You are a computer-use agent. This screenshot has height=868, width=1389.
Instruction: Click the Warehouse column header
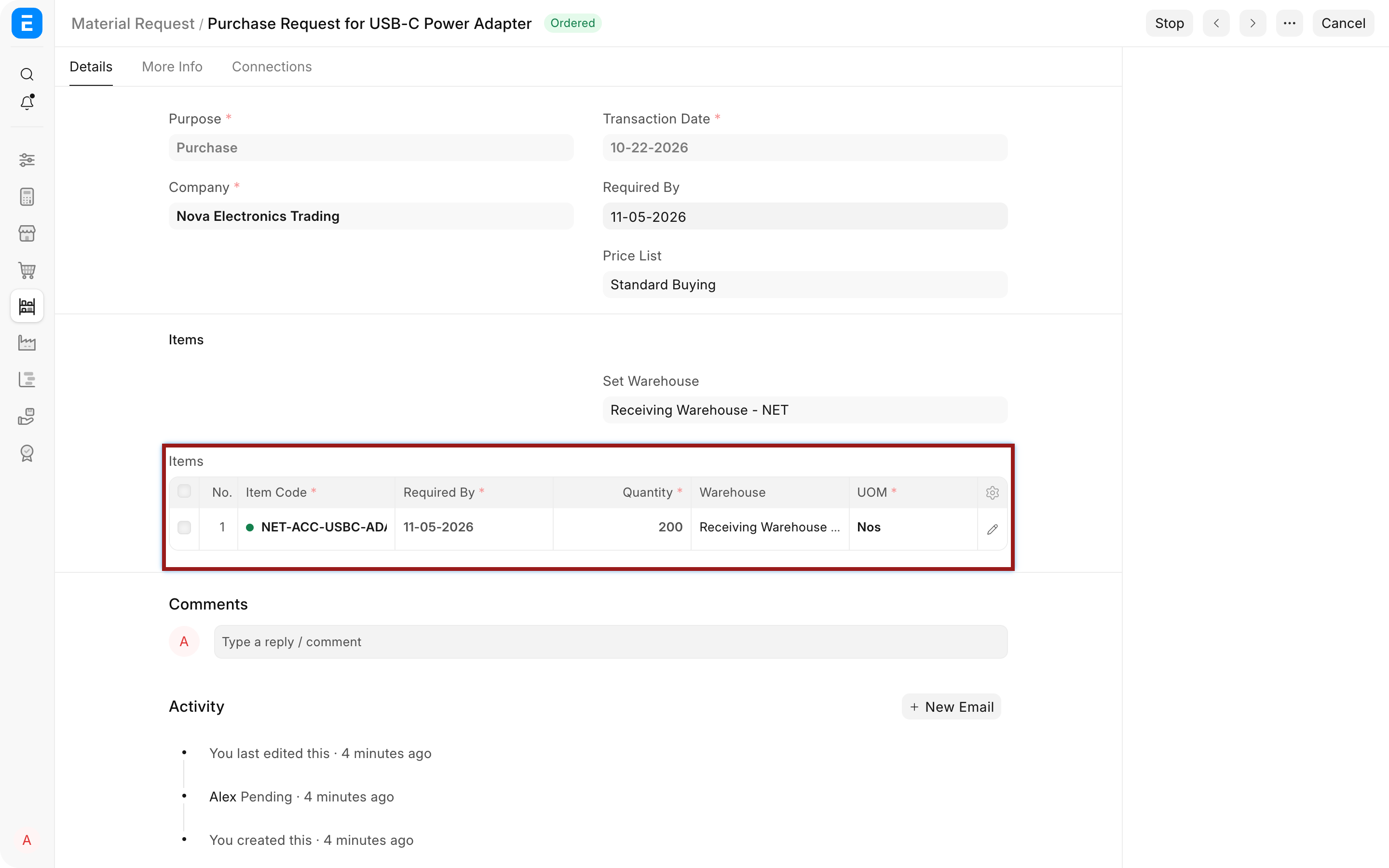(770, 492)
